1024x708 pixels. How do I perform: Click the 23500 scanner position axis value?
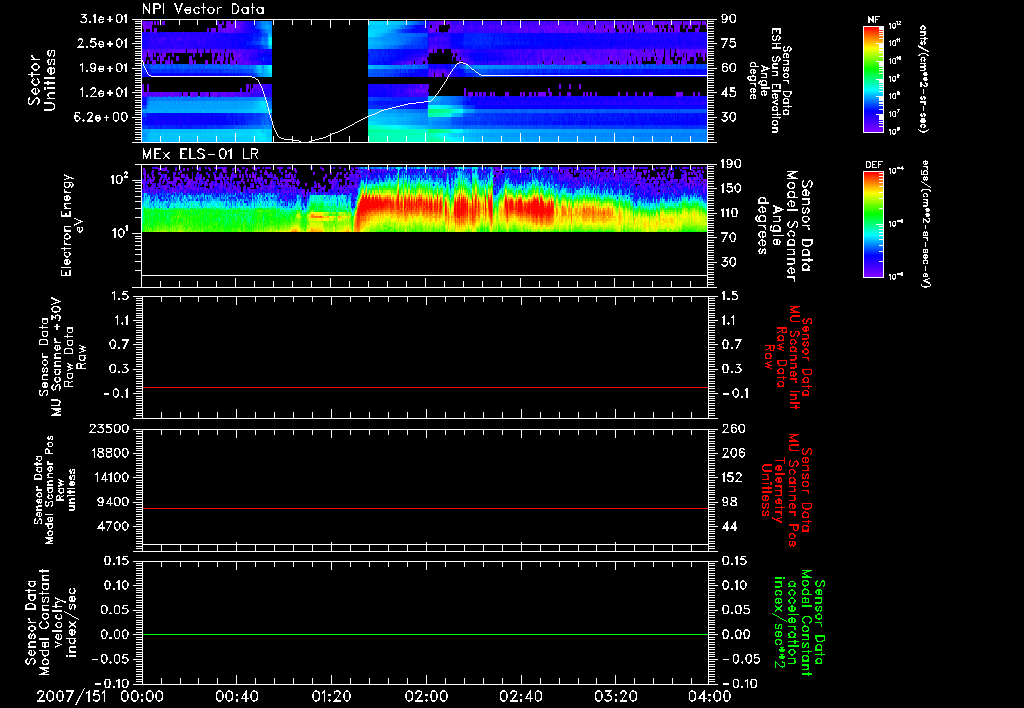(108, 428)
